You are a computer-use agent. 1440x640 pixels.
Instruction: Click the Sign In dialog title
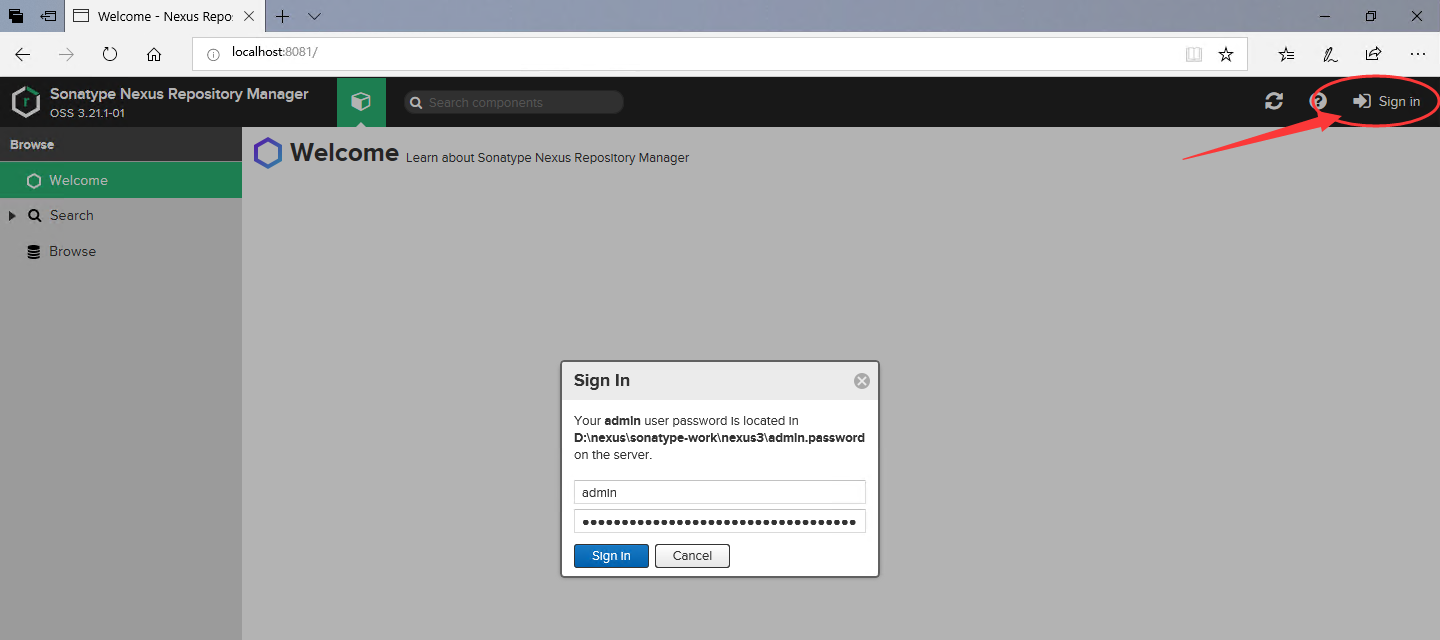coord(602,381)
